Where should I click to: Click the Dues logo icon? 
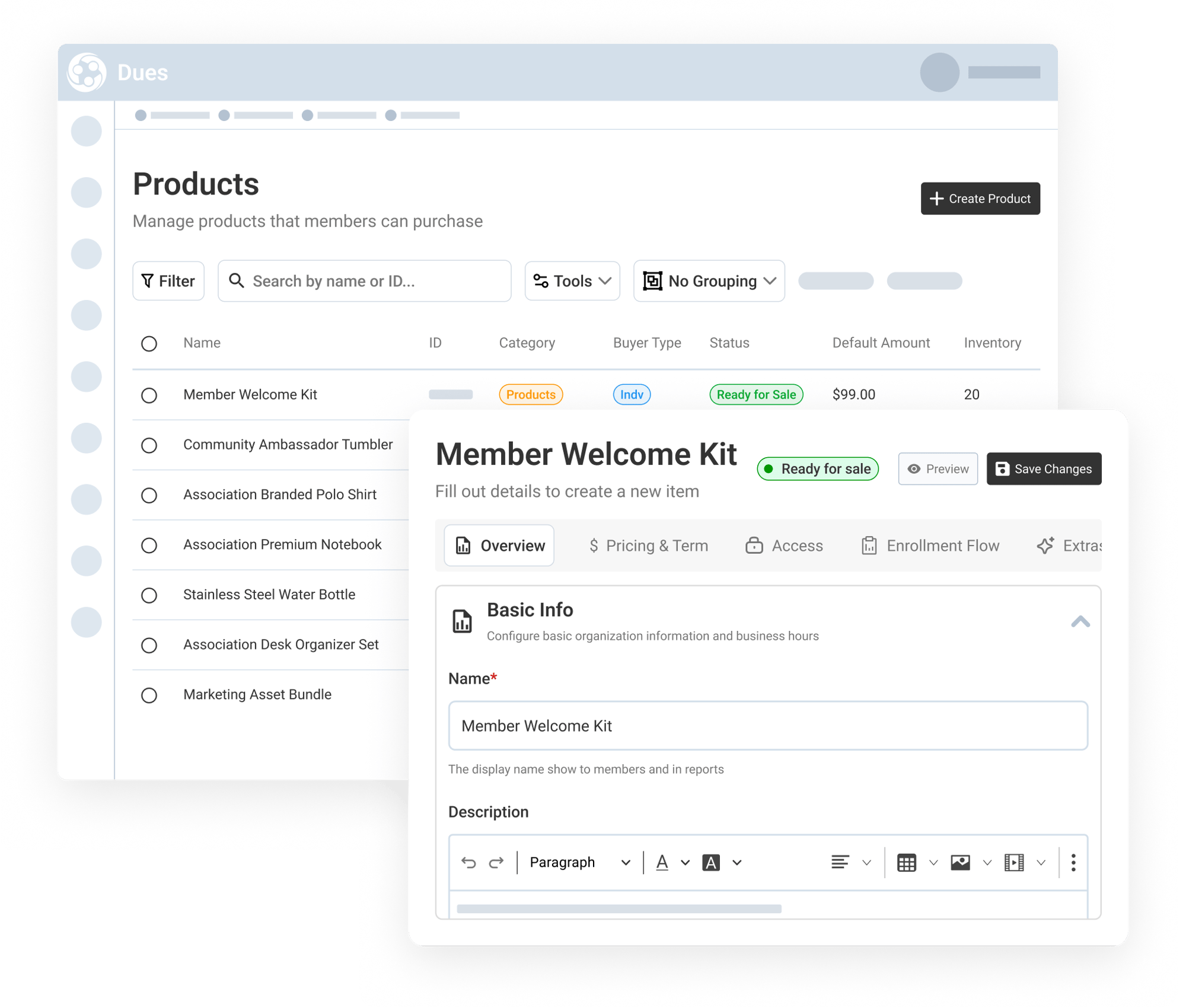pyautogui.click(x=87, y=72)
